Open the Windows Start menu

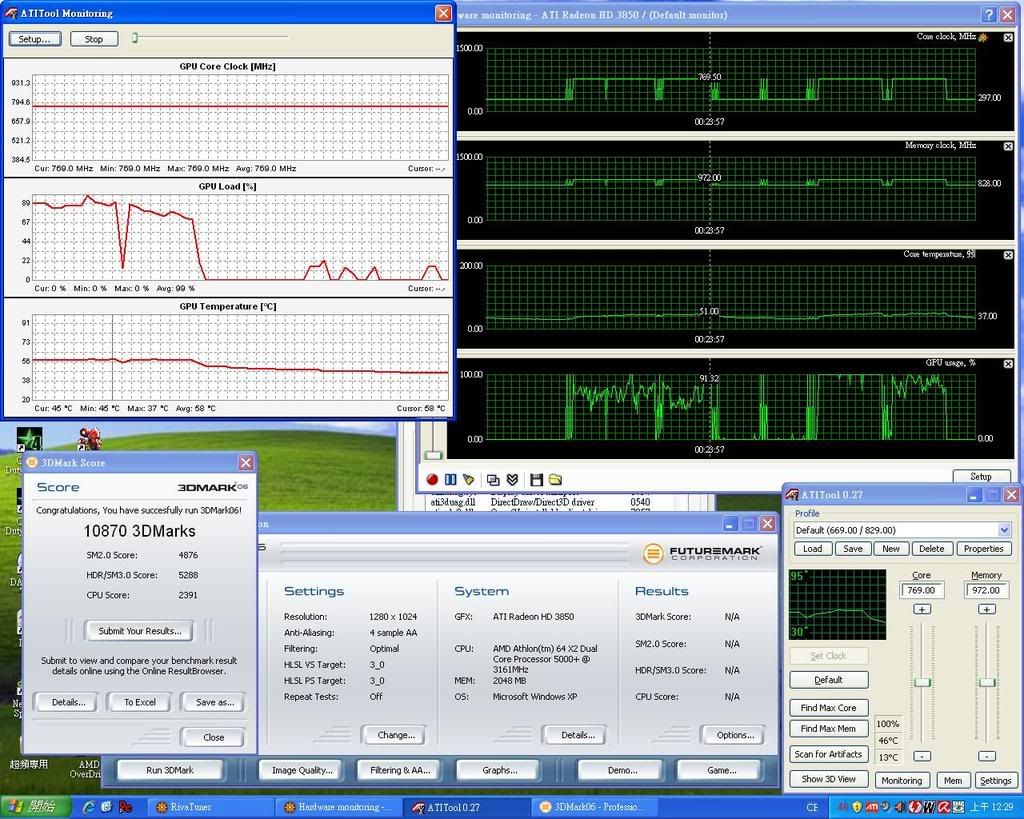pyautogui.click(x=36, y=807)
